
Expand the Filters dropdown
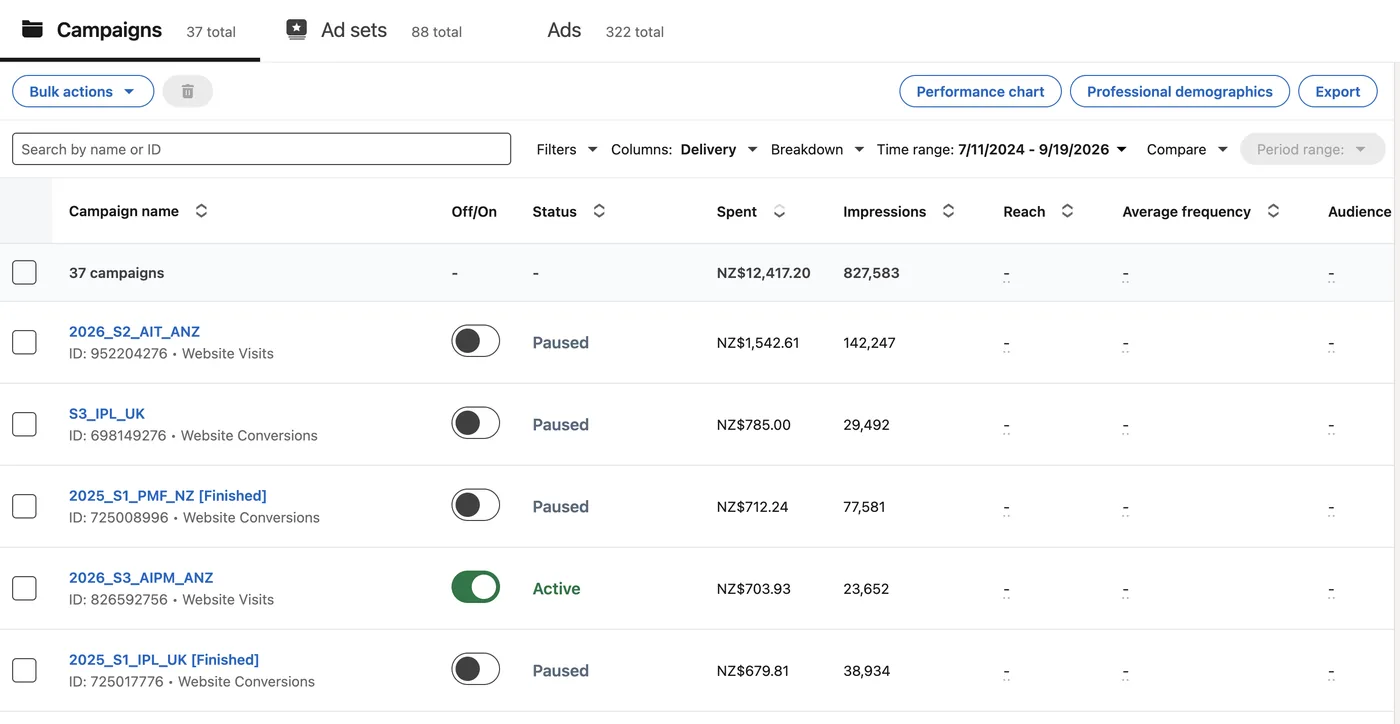point(567,150)
